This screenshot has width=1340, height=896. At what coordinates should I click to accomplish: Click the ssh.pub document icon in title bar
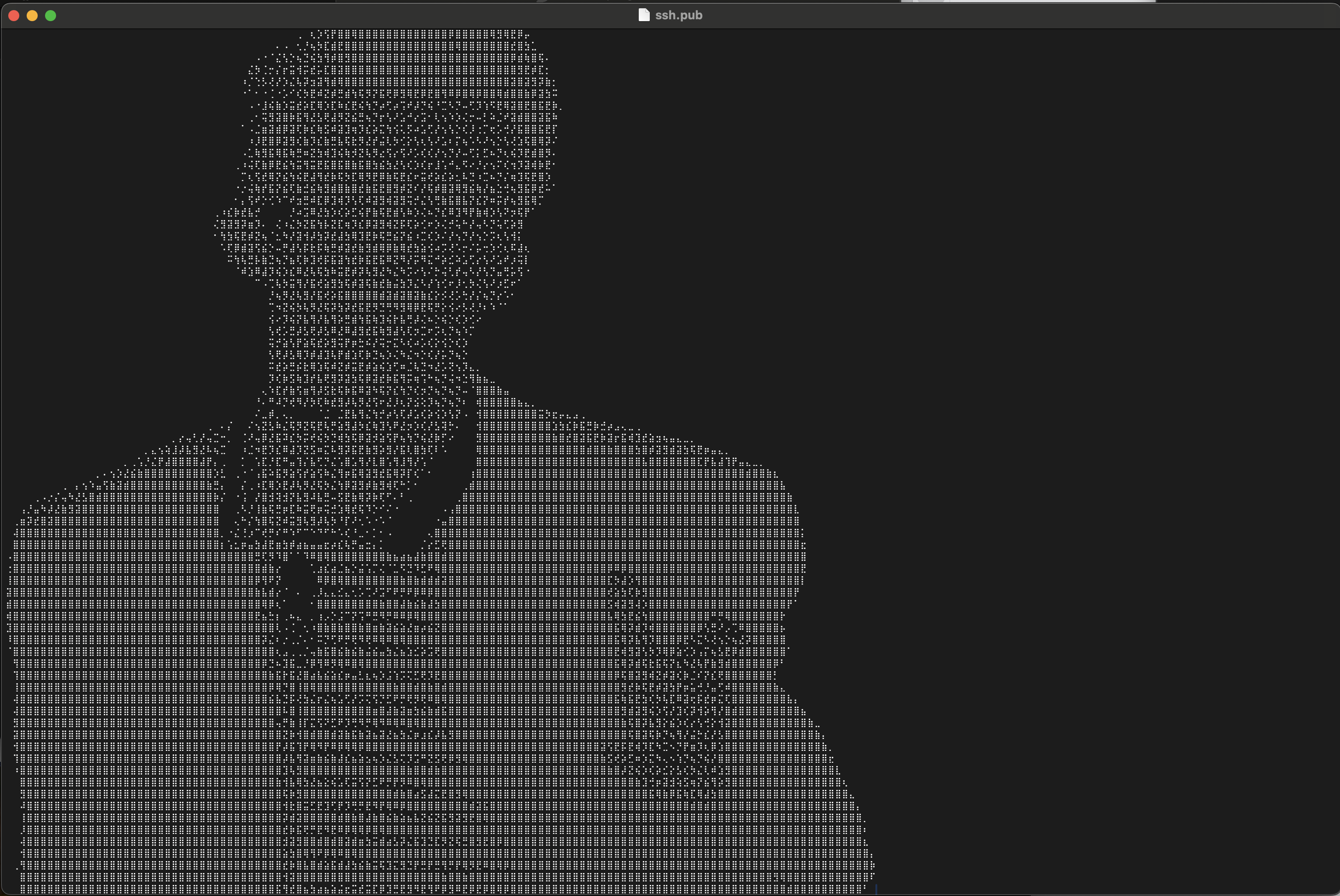[643, 15]
